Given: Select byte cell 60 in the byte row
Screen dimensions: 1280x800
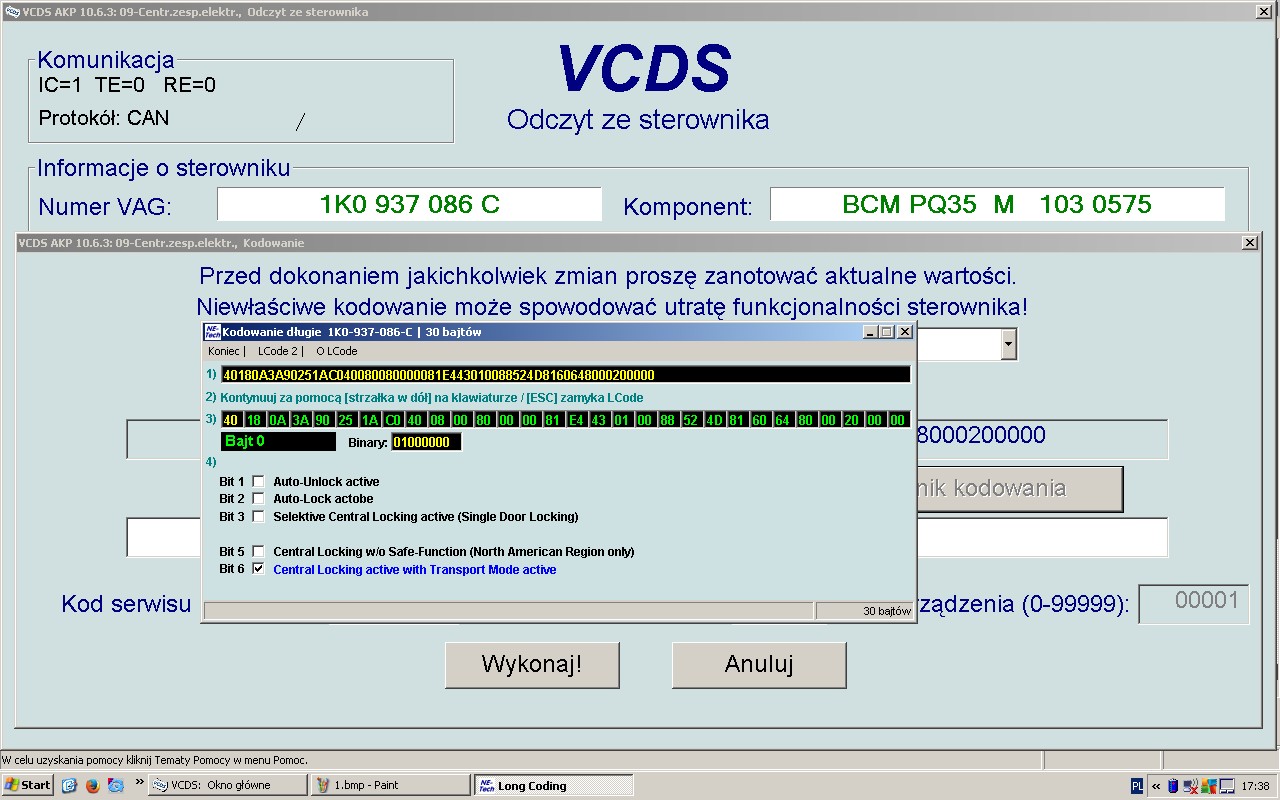Looking at the screenshot, I should pyautogui.click(x=760, y=420).
